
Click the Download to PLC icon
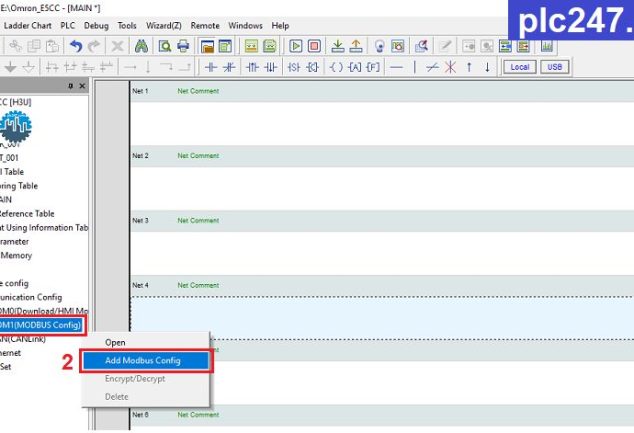(338, 46)
